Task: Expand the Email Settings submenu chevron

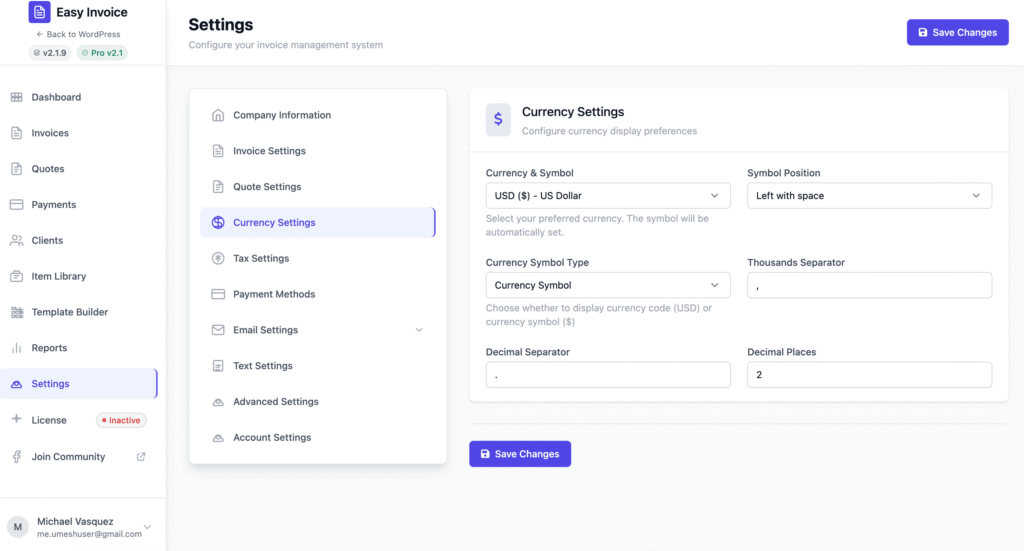Action: point(419,330)
